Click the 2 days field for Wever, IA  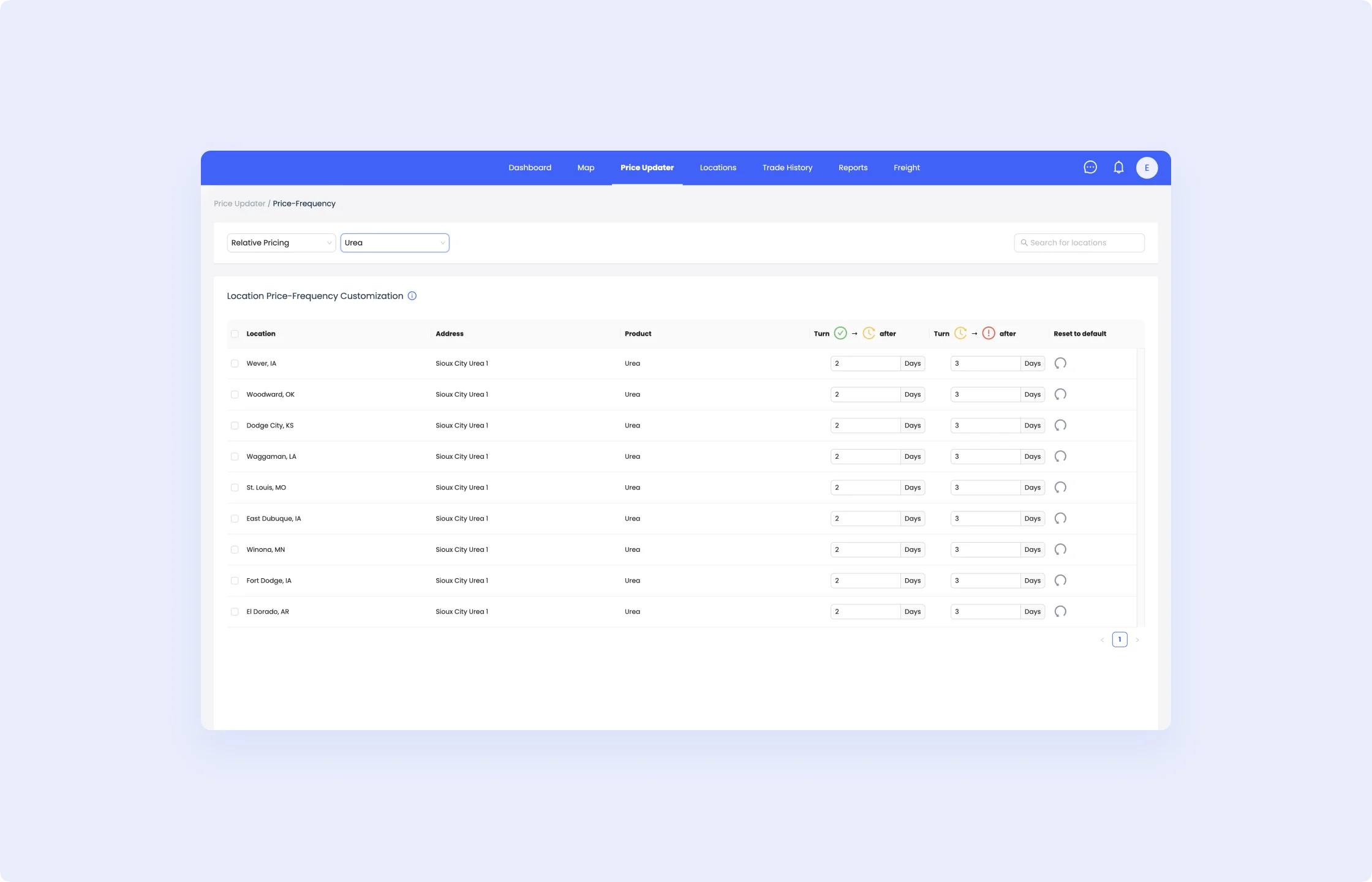pyautogui.click(x=865, y=363)
